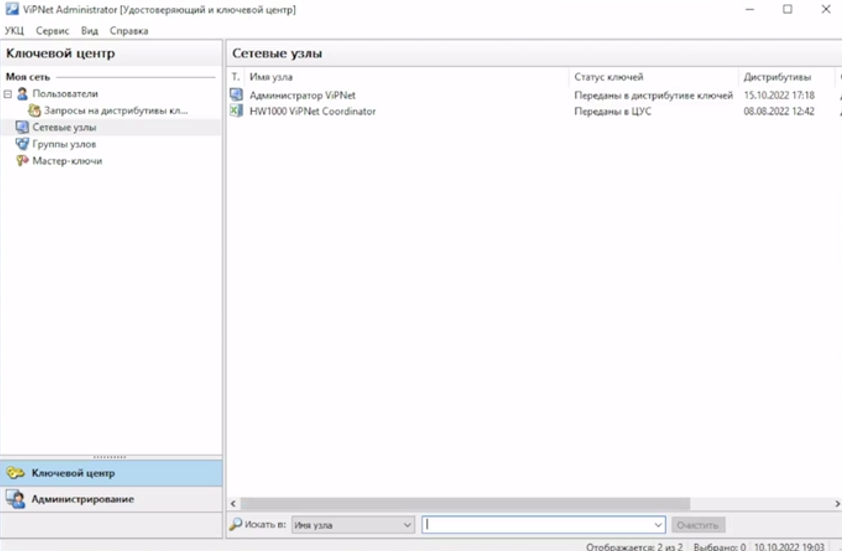The image size is (842, 551).
Task: Click the Группы узлов icon
Action: click(22, 144)
